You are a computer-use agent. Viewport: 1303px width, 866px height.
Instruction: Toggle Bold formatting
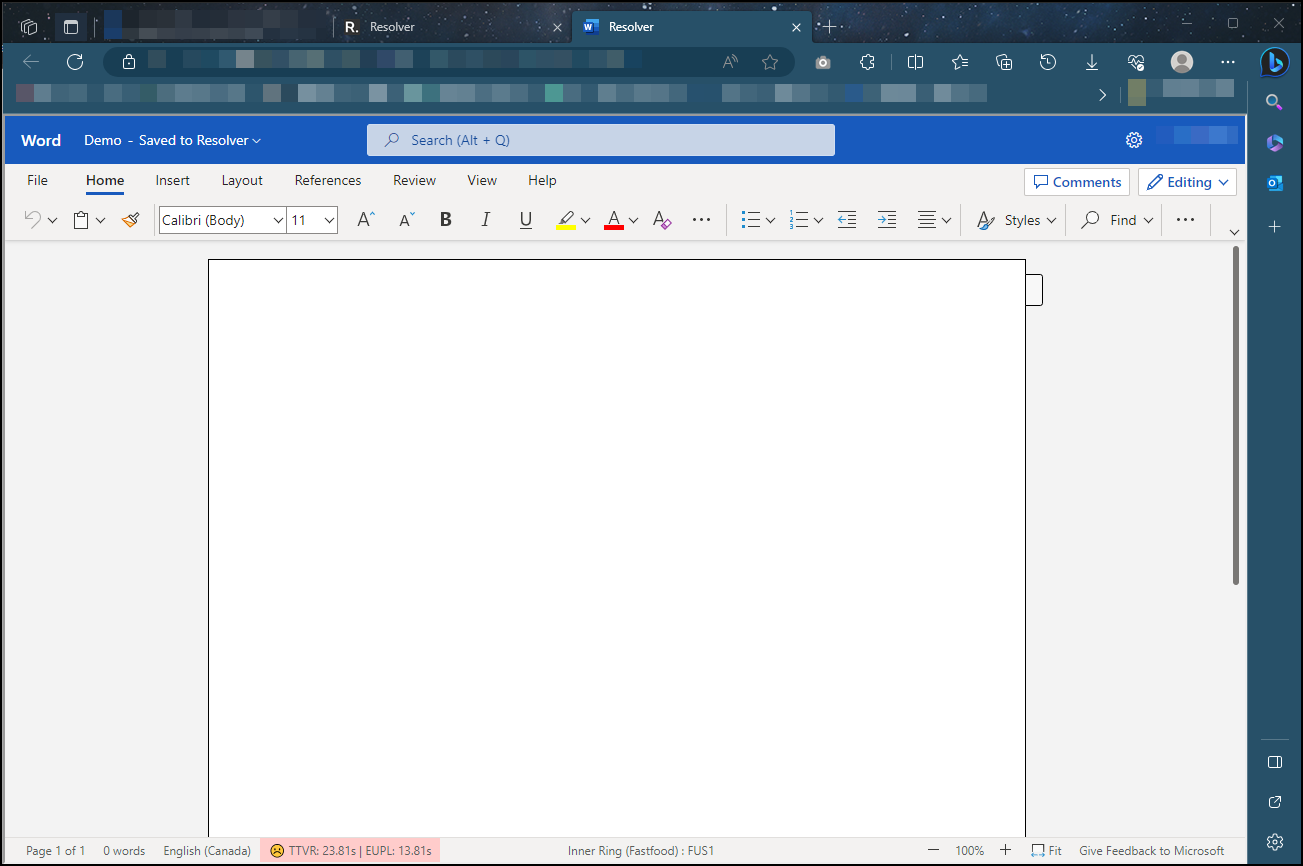[446, 220]
